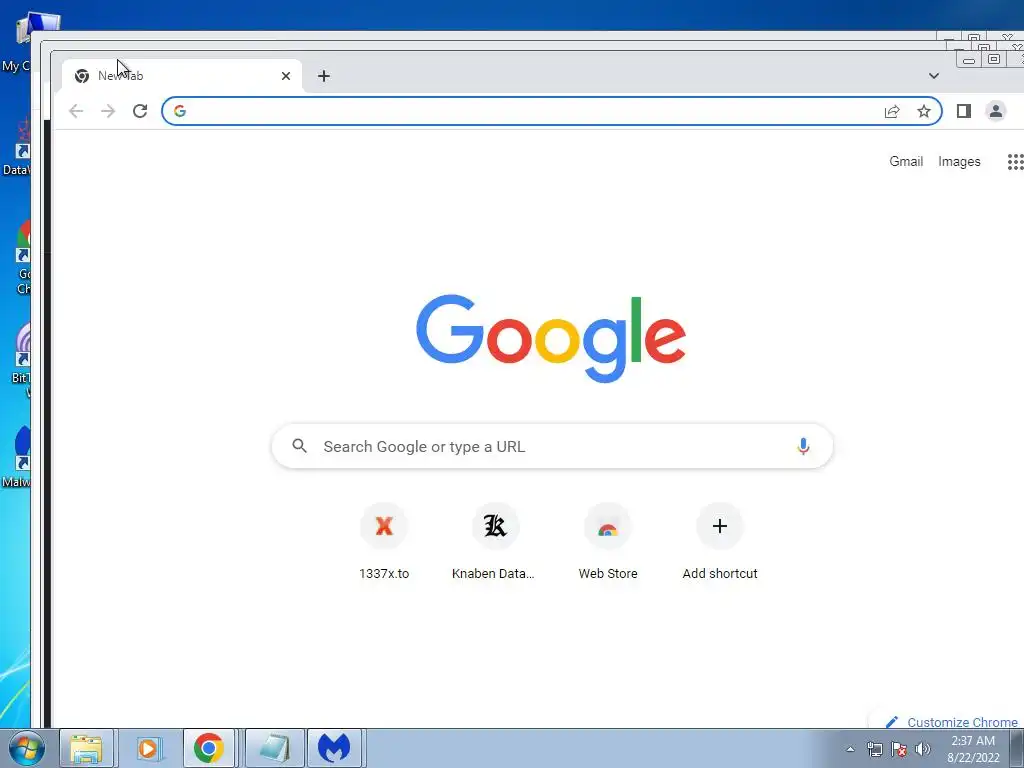The width and height of the screenshot is (1024, 768).
Task: Open the 1337x.to shortcut tile
Action: [x=384, y=542]
